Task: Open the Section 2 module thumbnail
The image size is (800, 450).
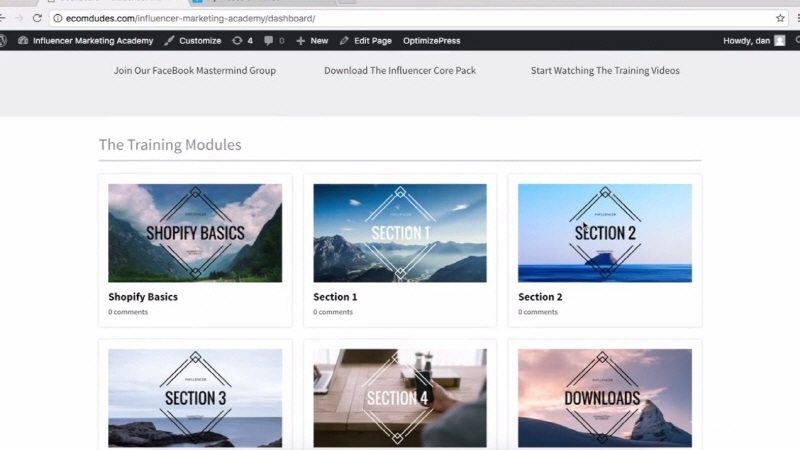Action: click(x=605, y=233)
